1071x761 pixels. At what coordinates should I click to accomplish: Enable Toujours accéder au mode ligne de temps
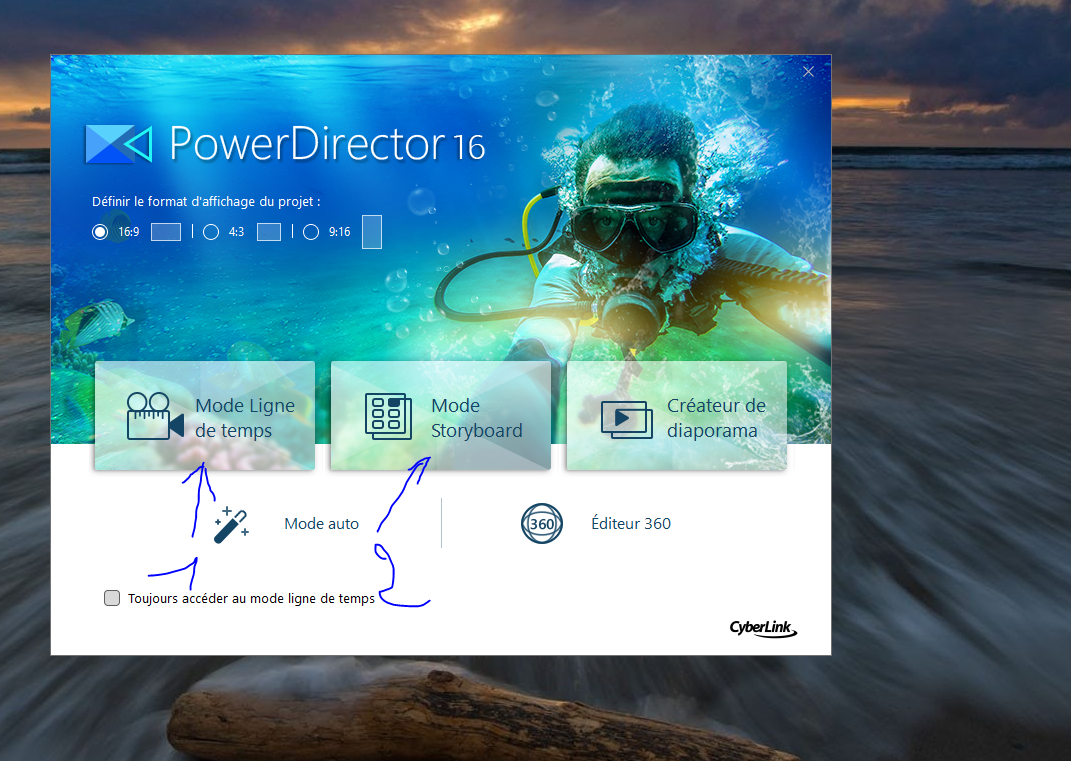coord(112,598)
